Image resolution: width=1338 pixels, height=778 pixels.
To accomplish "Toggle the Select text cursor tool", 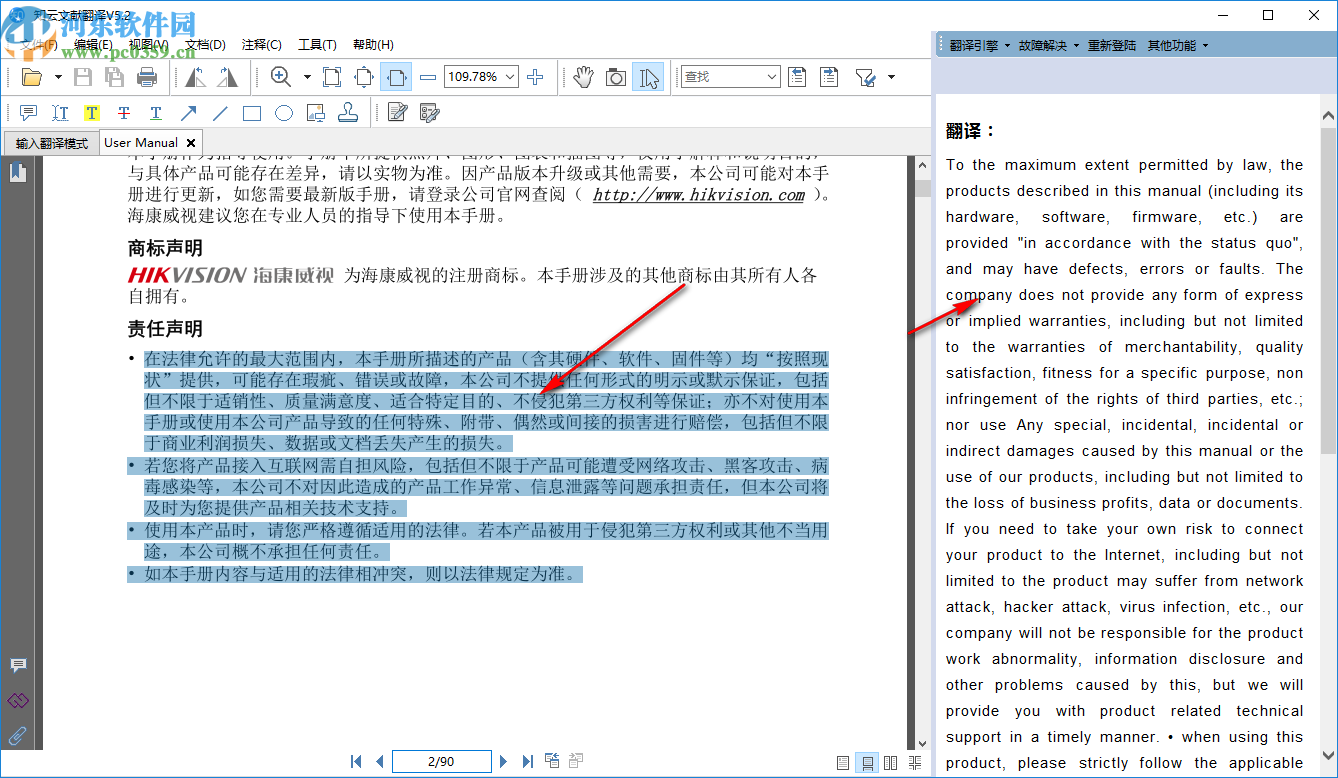I will click(649, 77).
